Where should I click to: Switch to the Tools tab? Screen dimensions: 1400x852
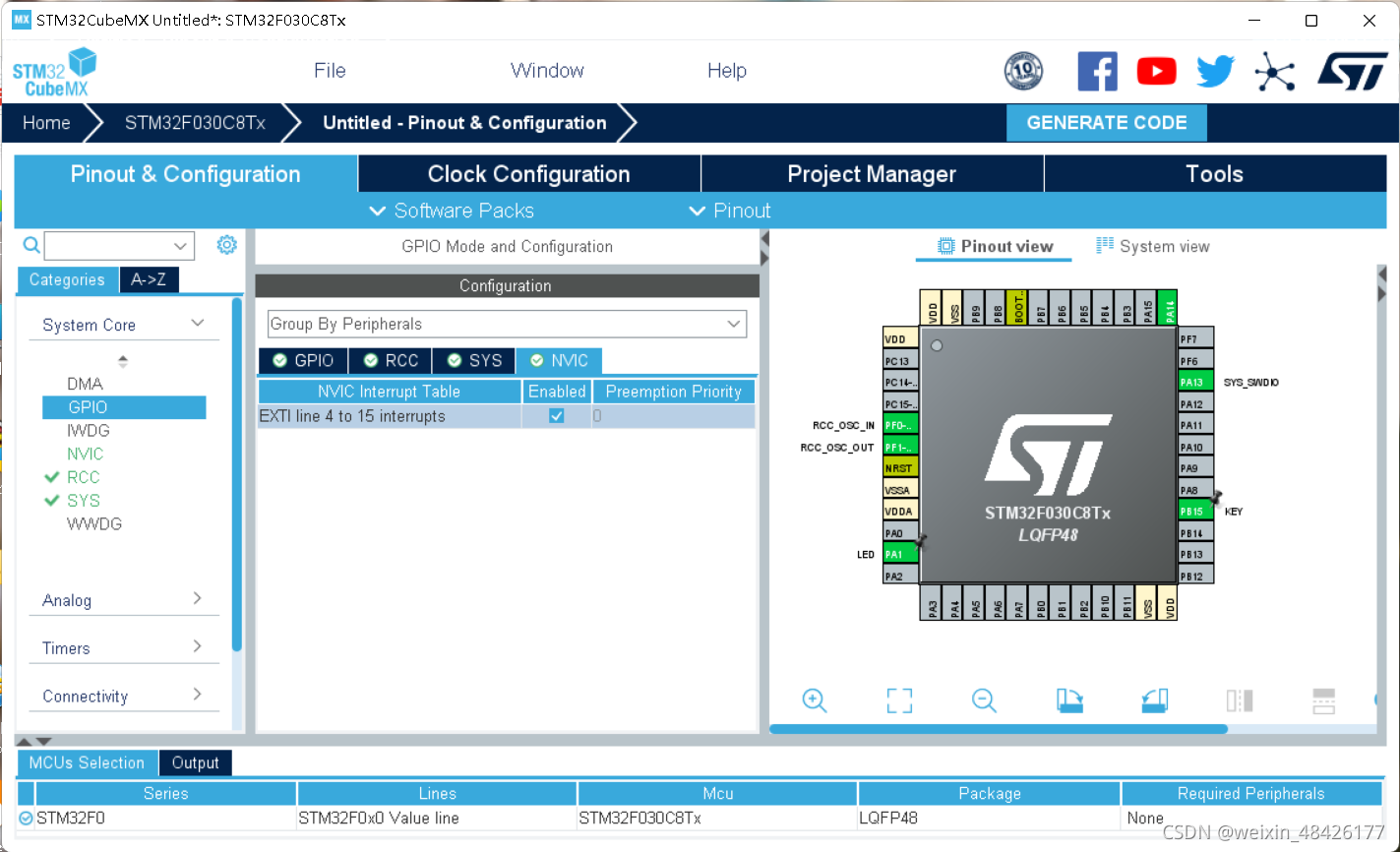(1215, 174)
